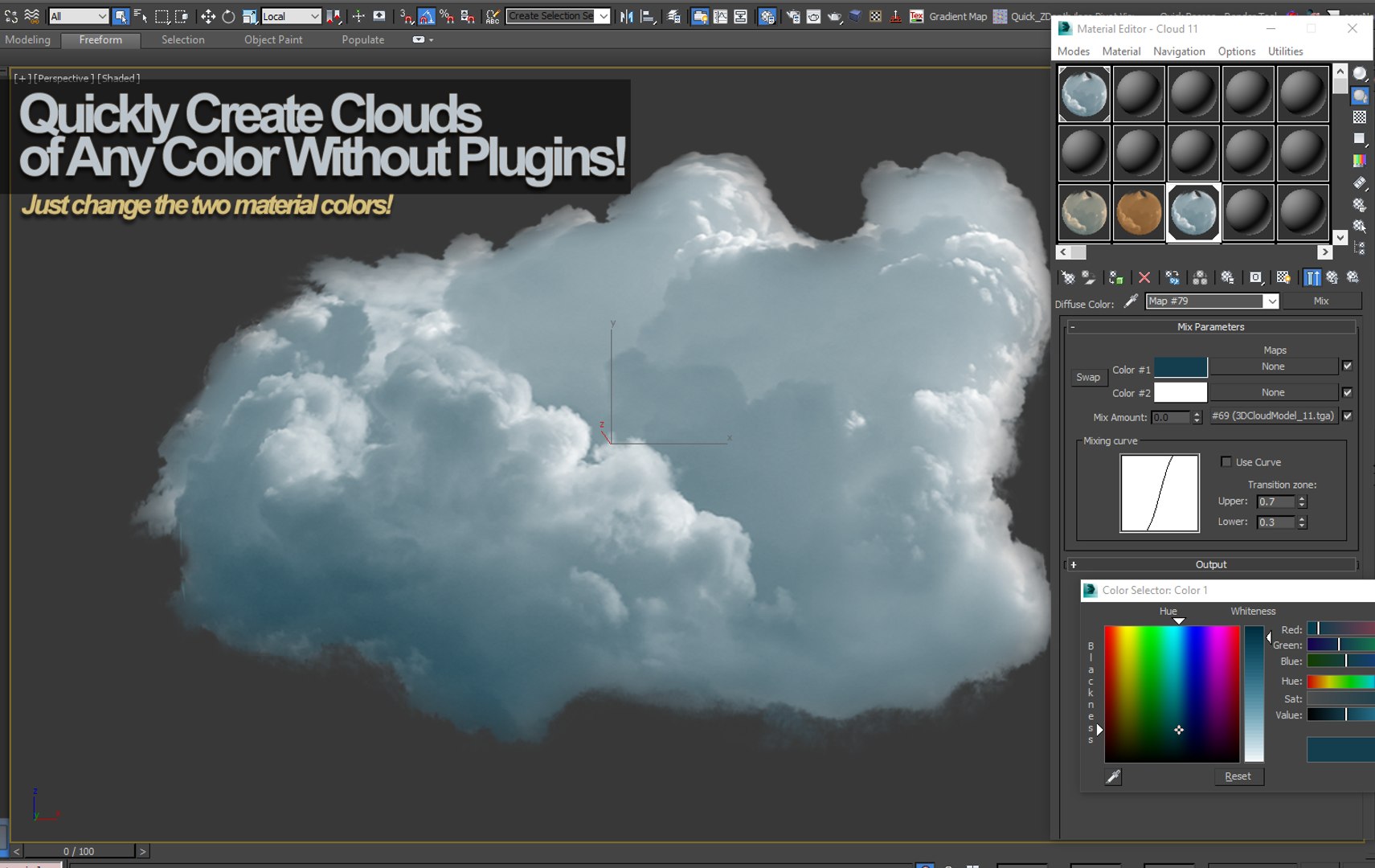The image size is (1375, 868).
Task: Click Color Selector eyedropper icon
Action: (1113, 776)
